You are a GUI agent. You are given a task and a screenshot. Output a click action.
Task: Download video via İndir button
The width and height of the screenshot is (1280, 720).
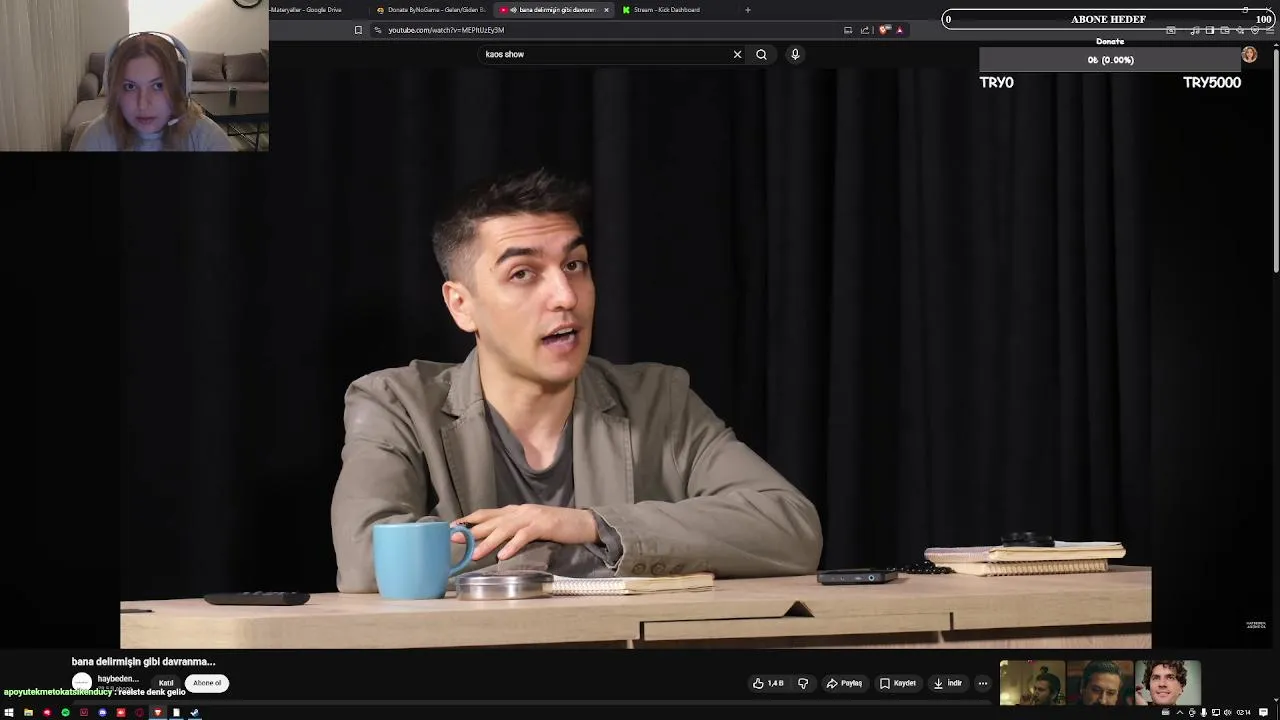[x=948, y=683]
